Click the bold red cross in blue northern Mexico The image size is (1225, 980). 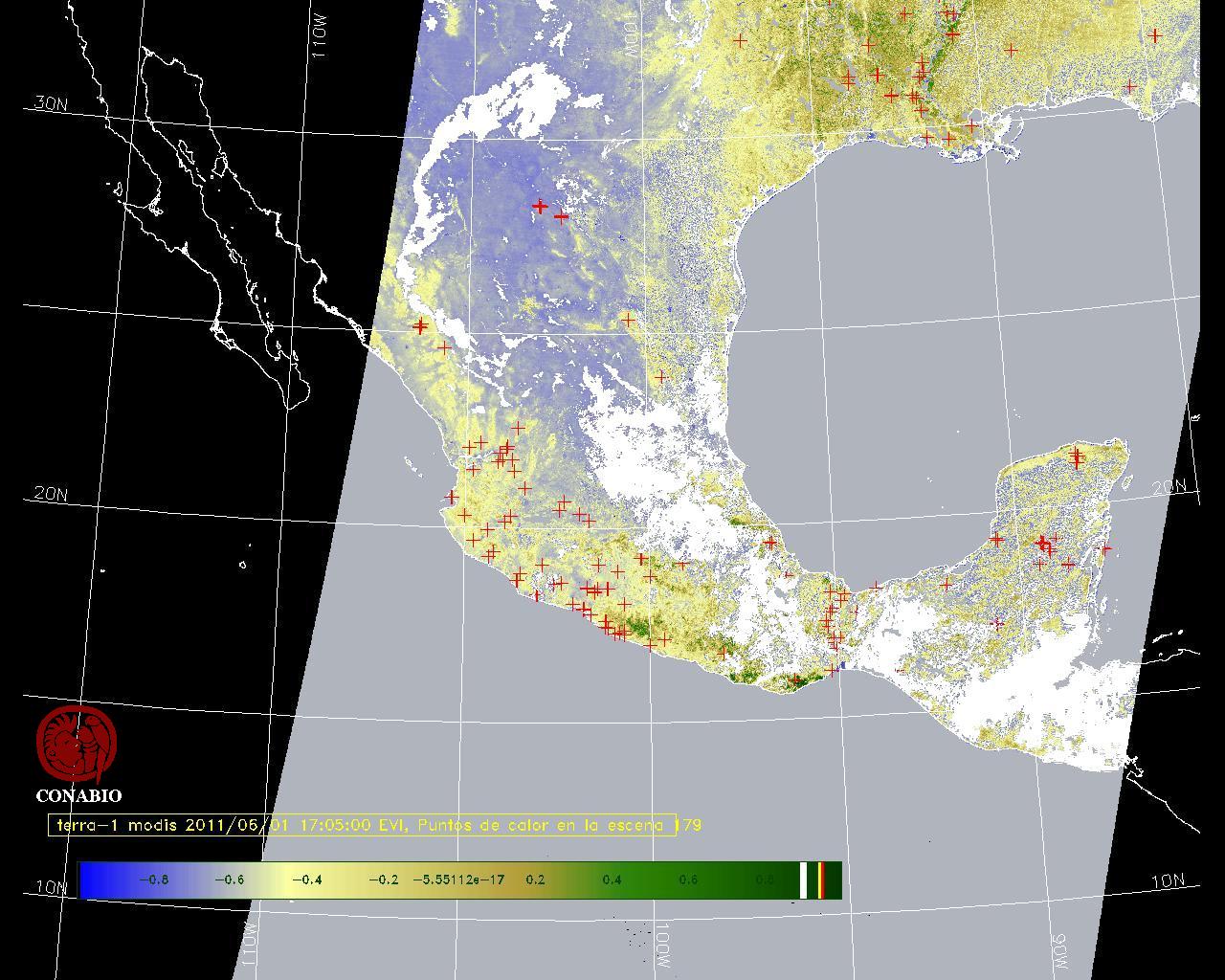pos(541,206)
